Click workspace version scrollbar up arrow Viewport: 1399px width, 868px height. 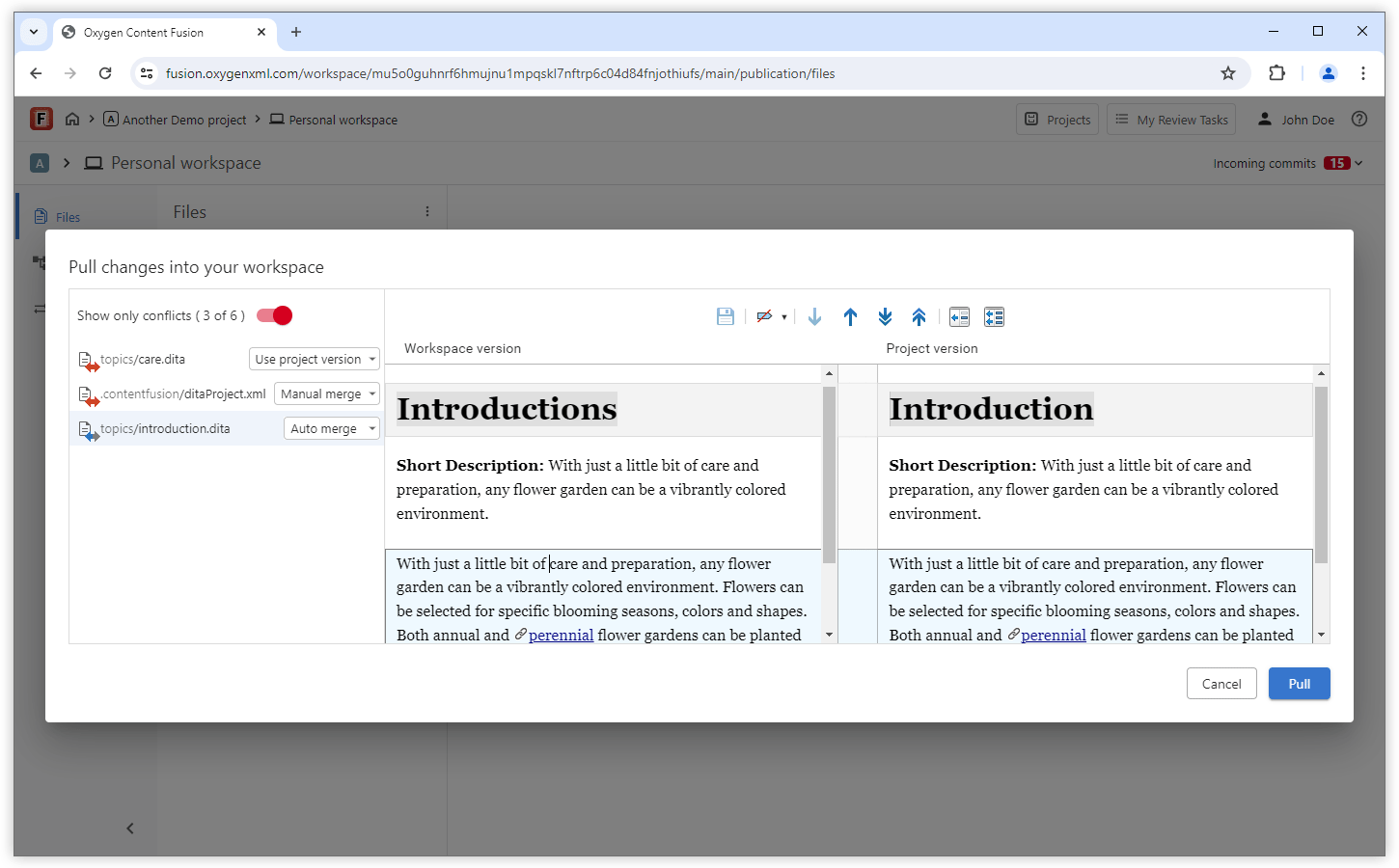829,373
